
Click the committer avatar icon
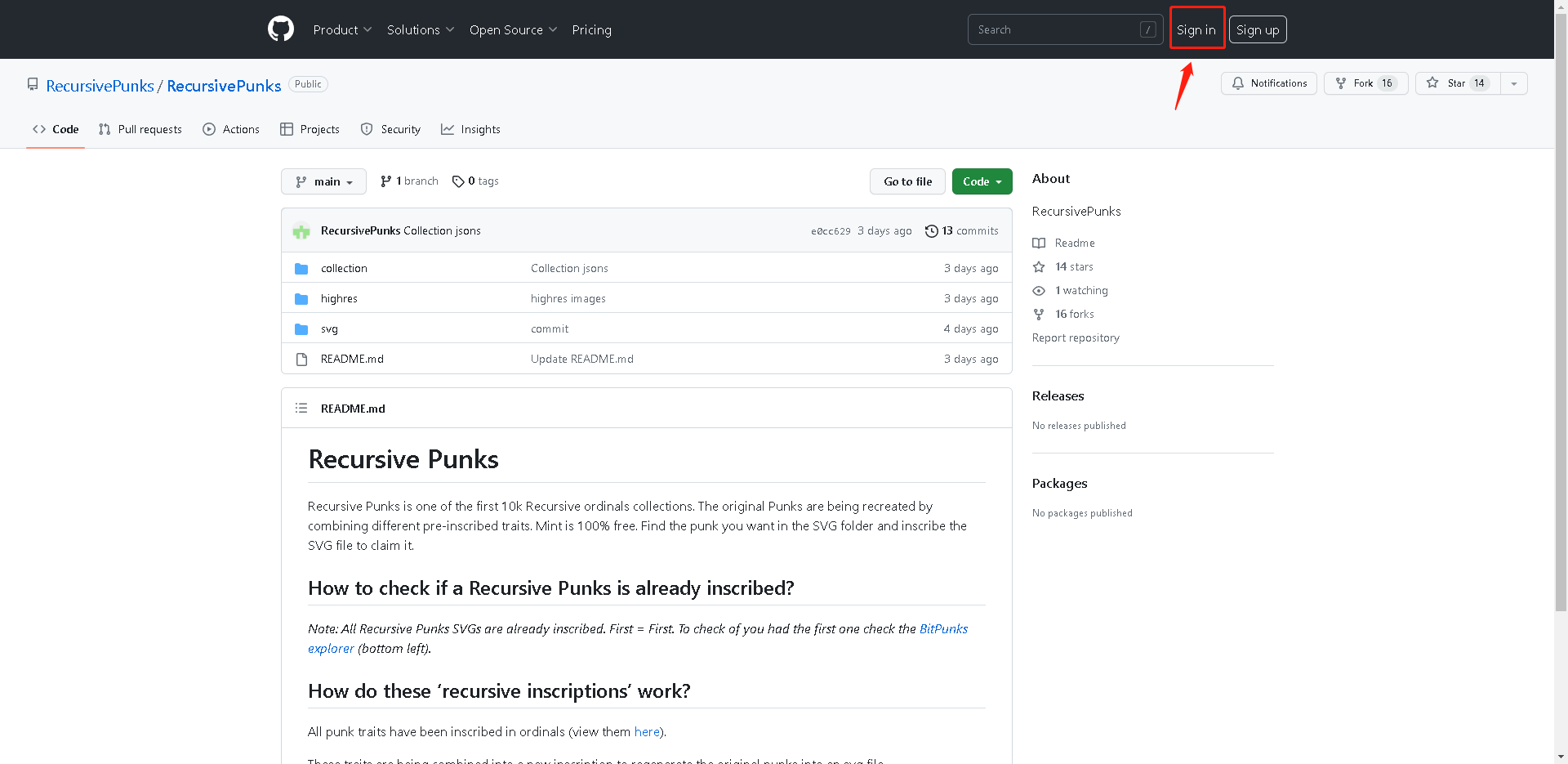[301, 231]
